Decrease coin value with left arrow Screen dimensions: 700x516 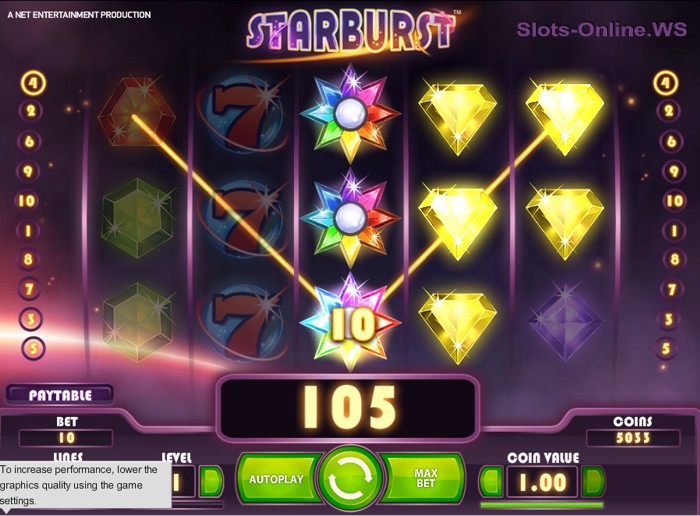pos(492,482)
